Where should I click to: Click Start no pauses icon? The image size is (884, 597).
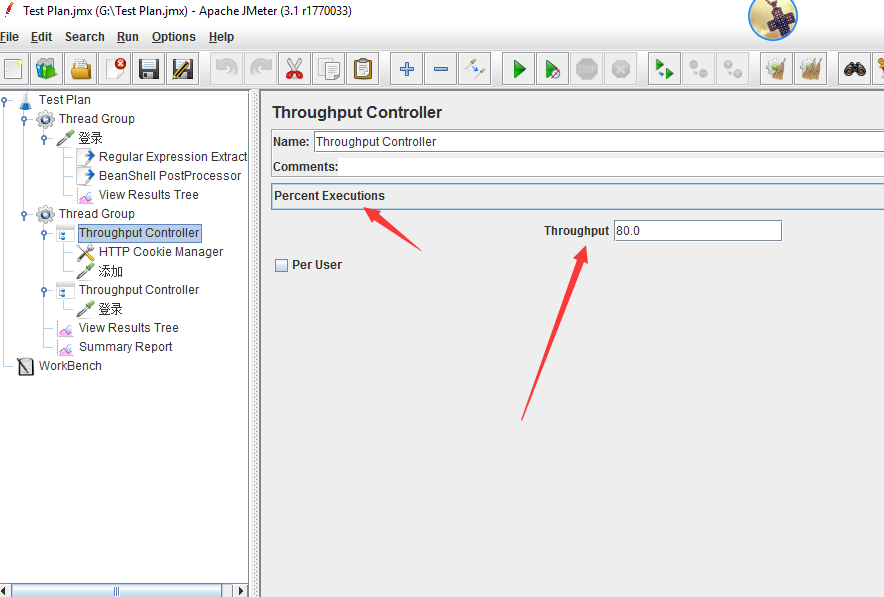click(x=552, y=69)
